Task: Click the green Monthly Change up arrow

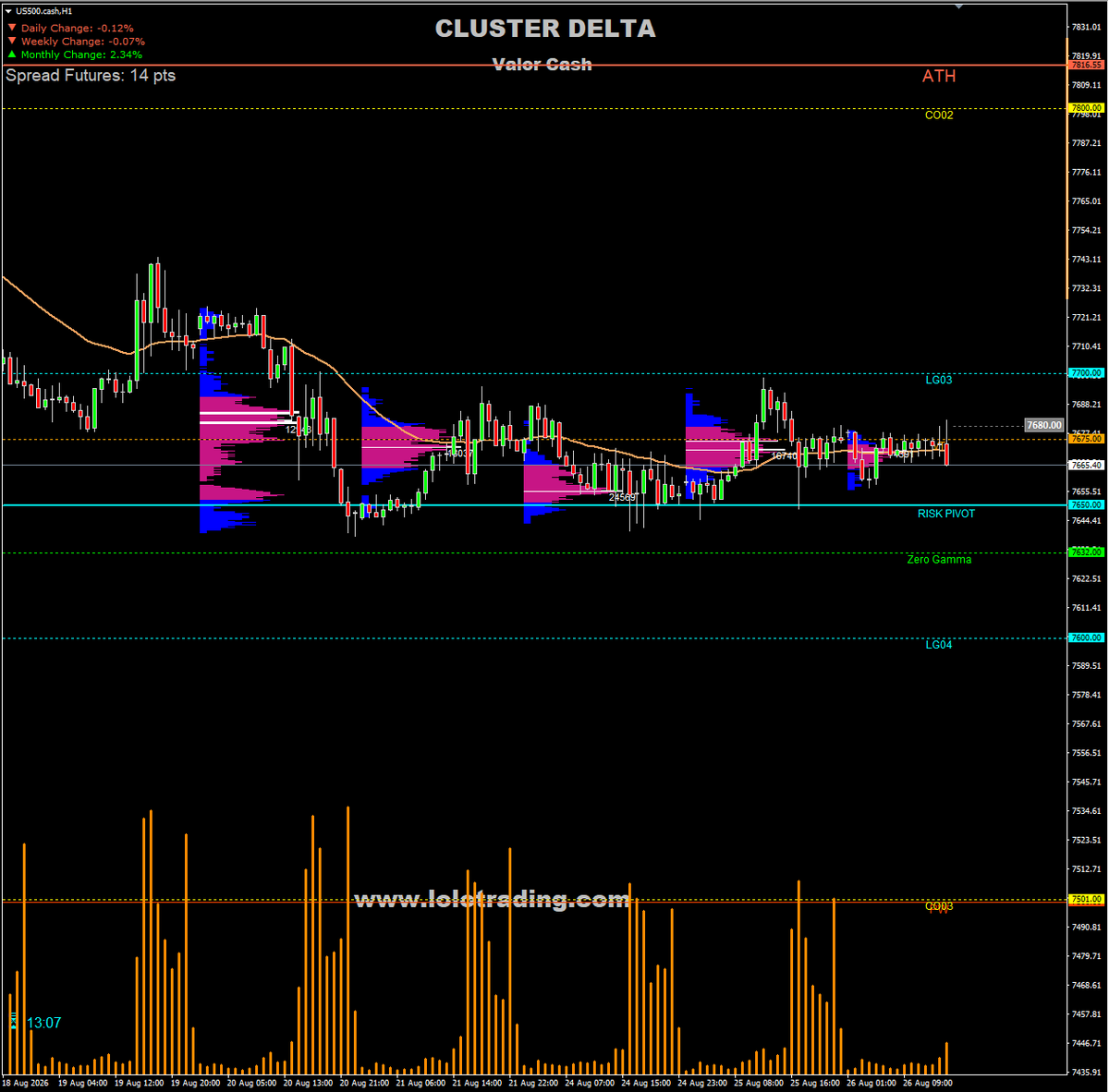Action: click(12, 54)
